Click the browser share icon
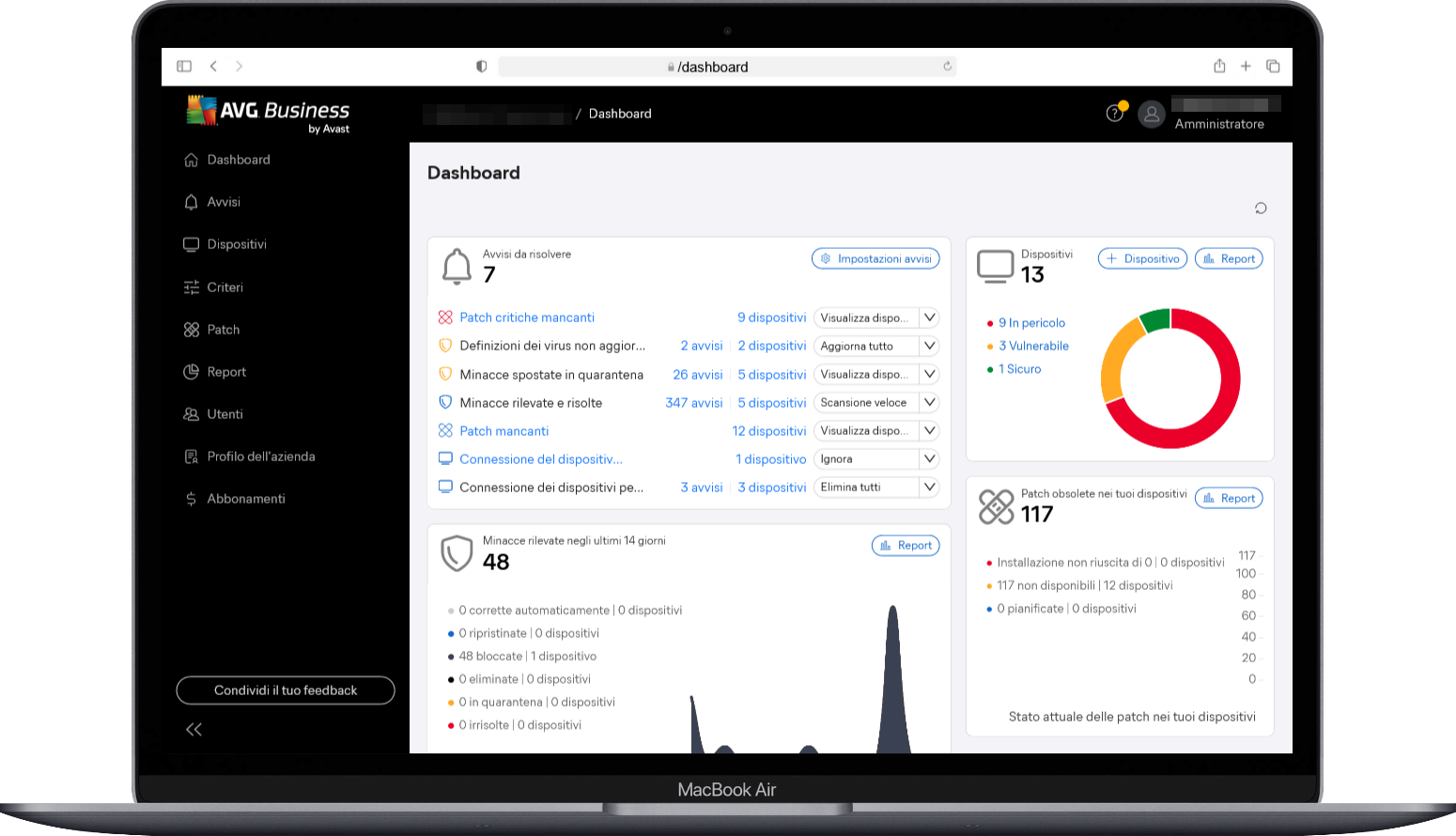This screenshot has height=836, width=1456. pos(1219,66)
